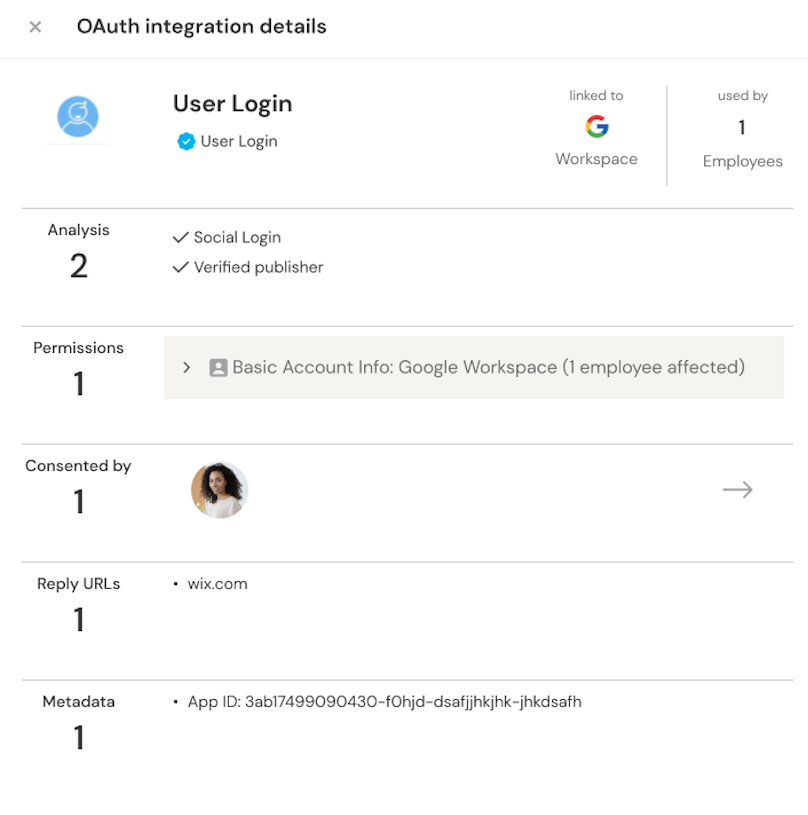Click the contact card icon in permissions row
This screenshot has width=808, height=815.
(218, 368)
